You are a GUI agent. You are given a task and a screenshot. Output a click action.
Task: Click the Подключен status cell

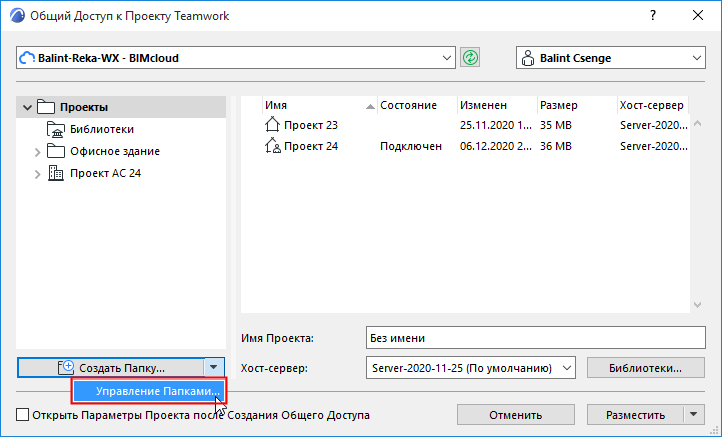point(411,146)
